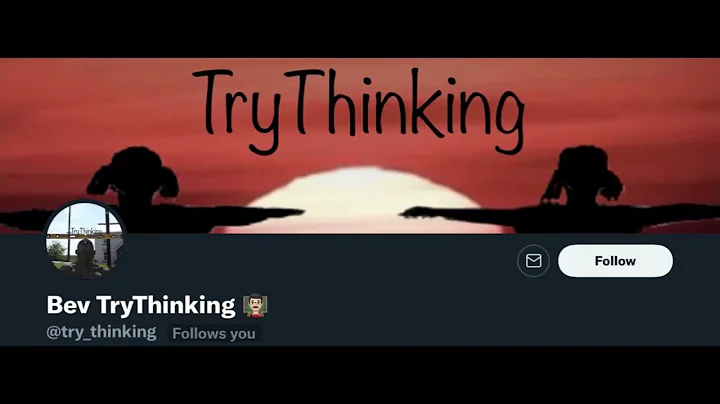The width and height of the screenshot is (720, 404).
Task: Open direct message via envelope icon
Action: 533,261
